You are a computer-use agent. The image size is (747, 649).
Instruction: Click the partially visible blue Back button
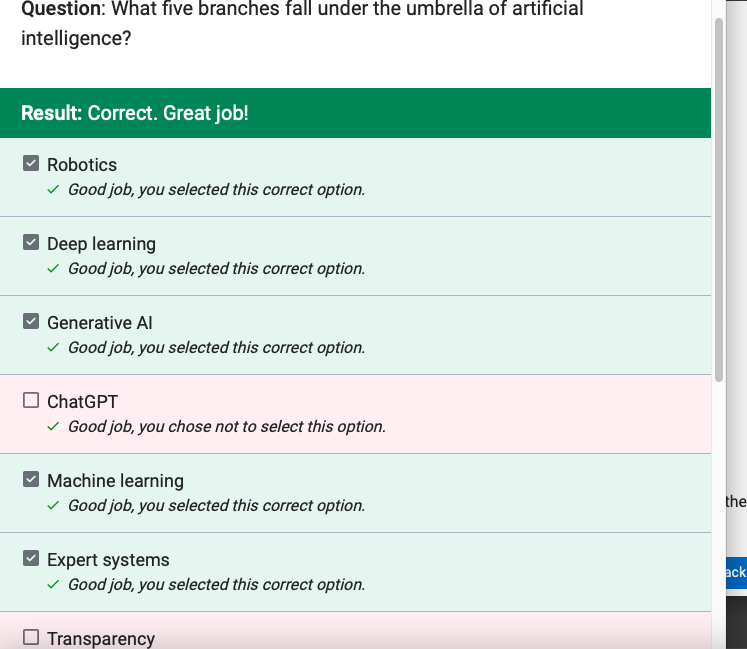point(736,572)
